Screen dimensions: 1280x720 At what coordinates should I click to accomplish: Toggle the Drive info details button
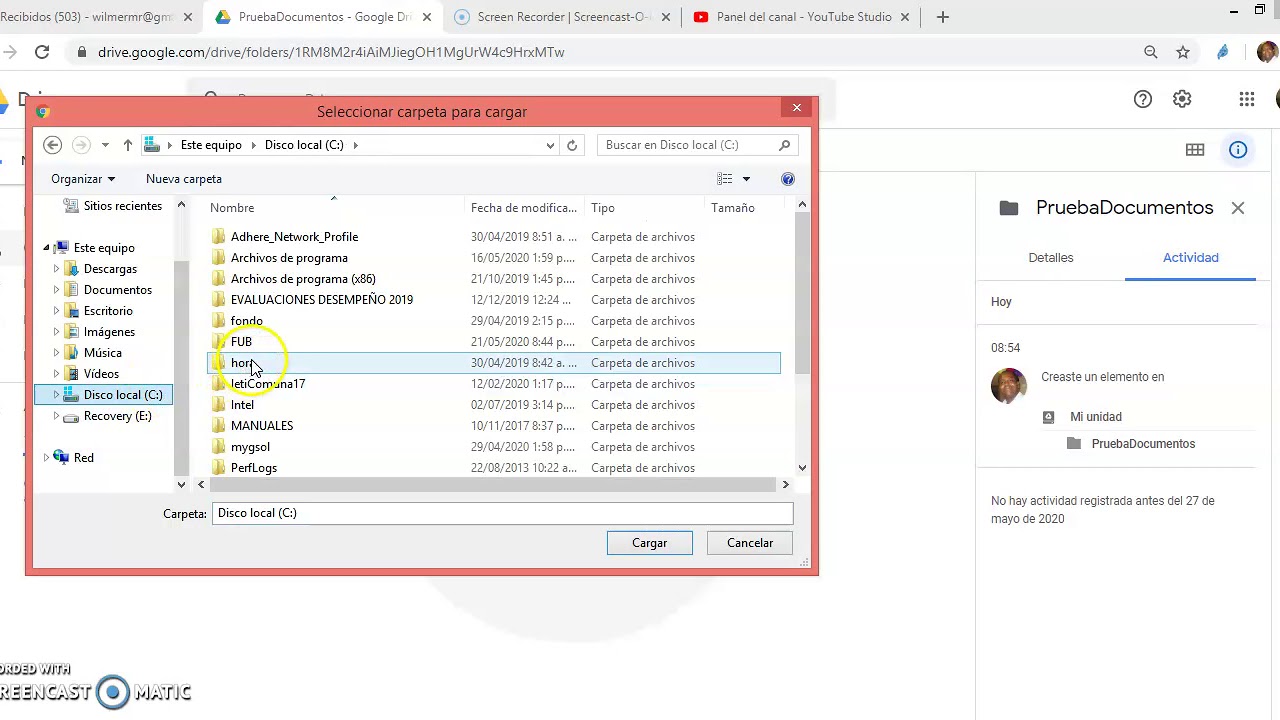(x=1238, y=150)
